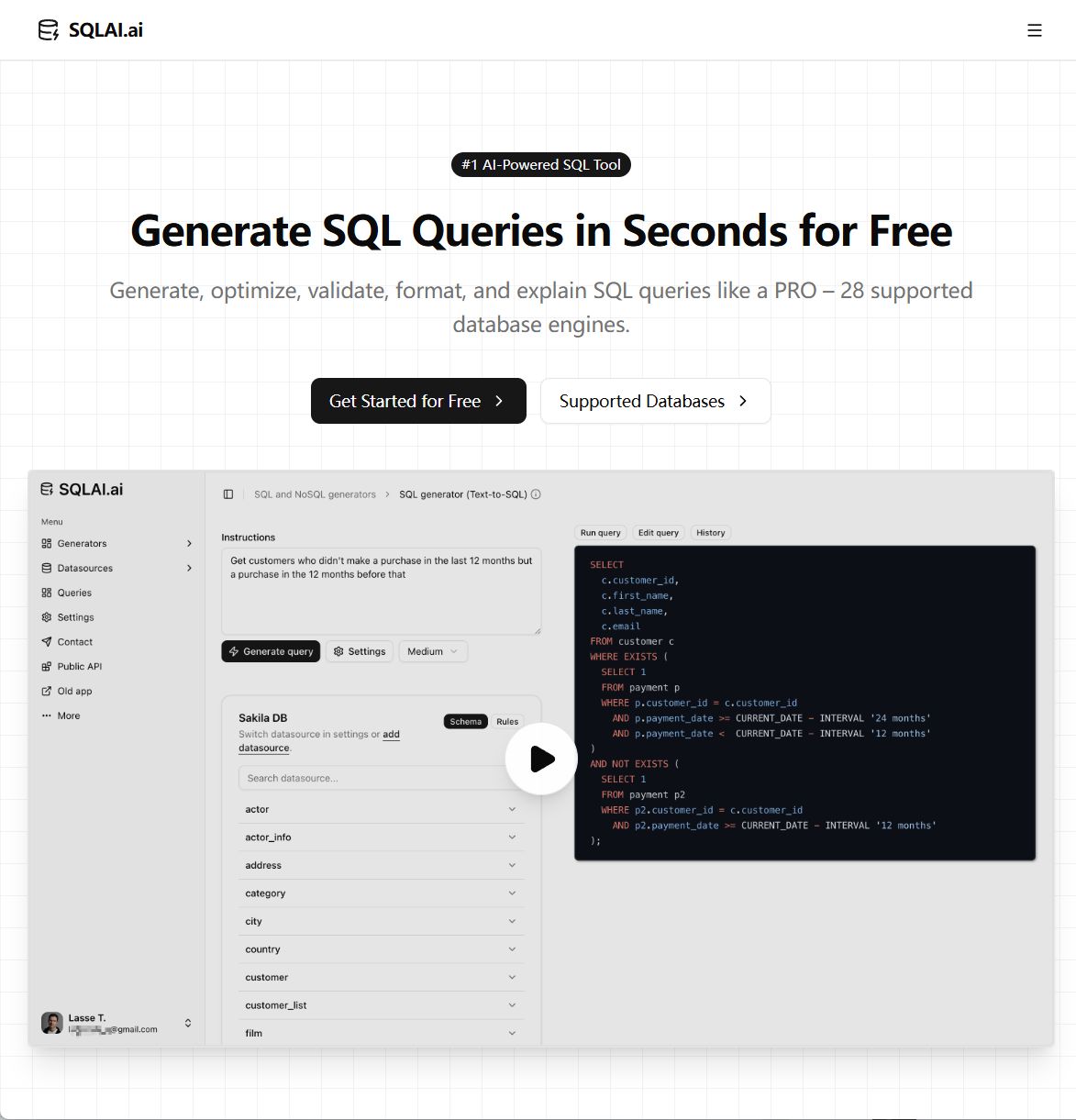The width and height of the screenshot is (1076, 1120).
Task: Play the demo video
Action: [x=541, y=759]
